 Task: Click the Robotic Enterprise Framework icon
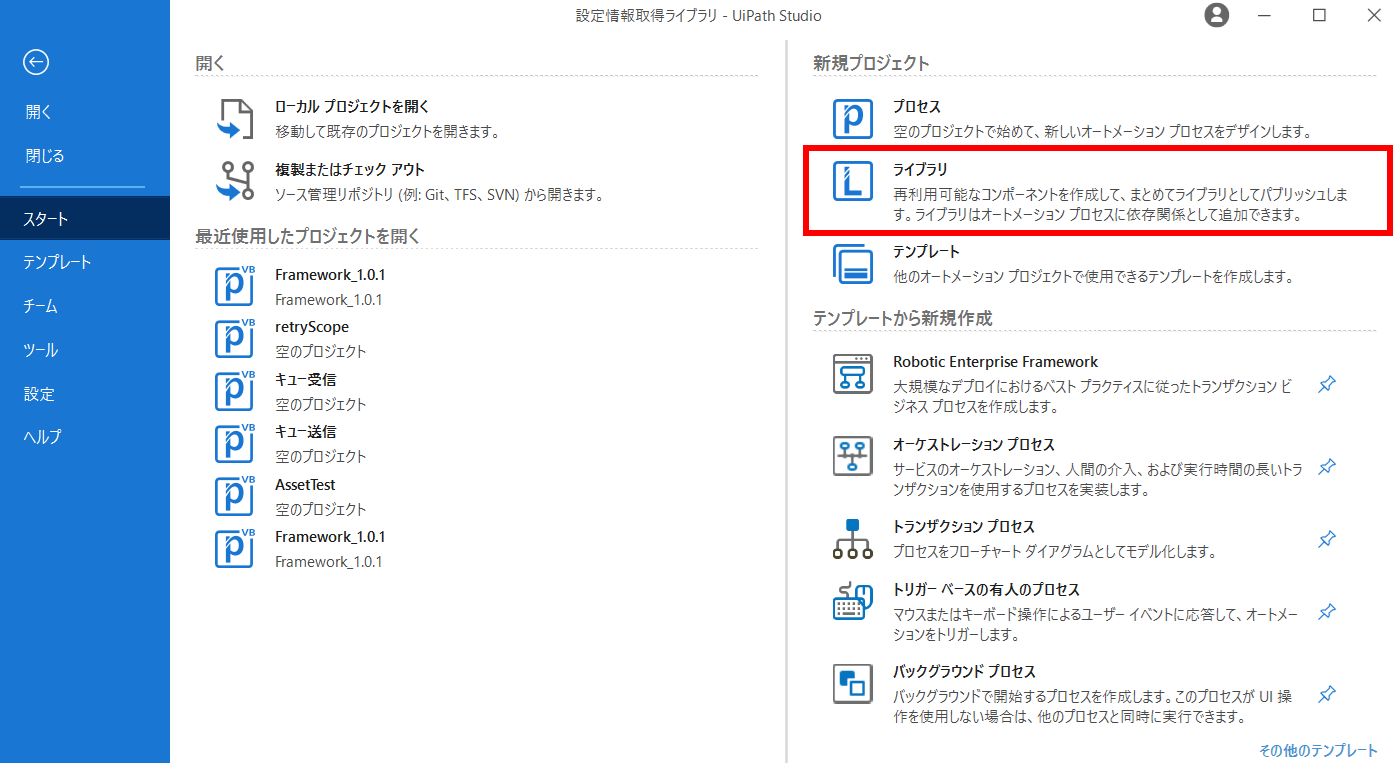click(853, 373)
